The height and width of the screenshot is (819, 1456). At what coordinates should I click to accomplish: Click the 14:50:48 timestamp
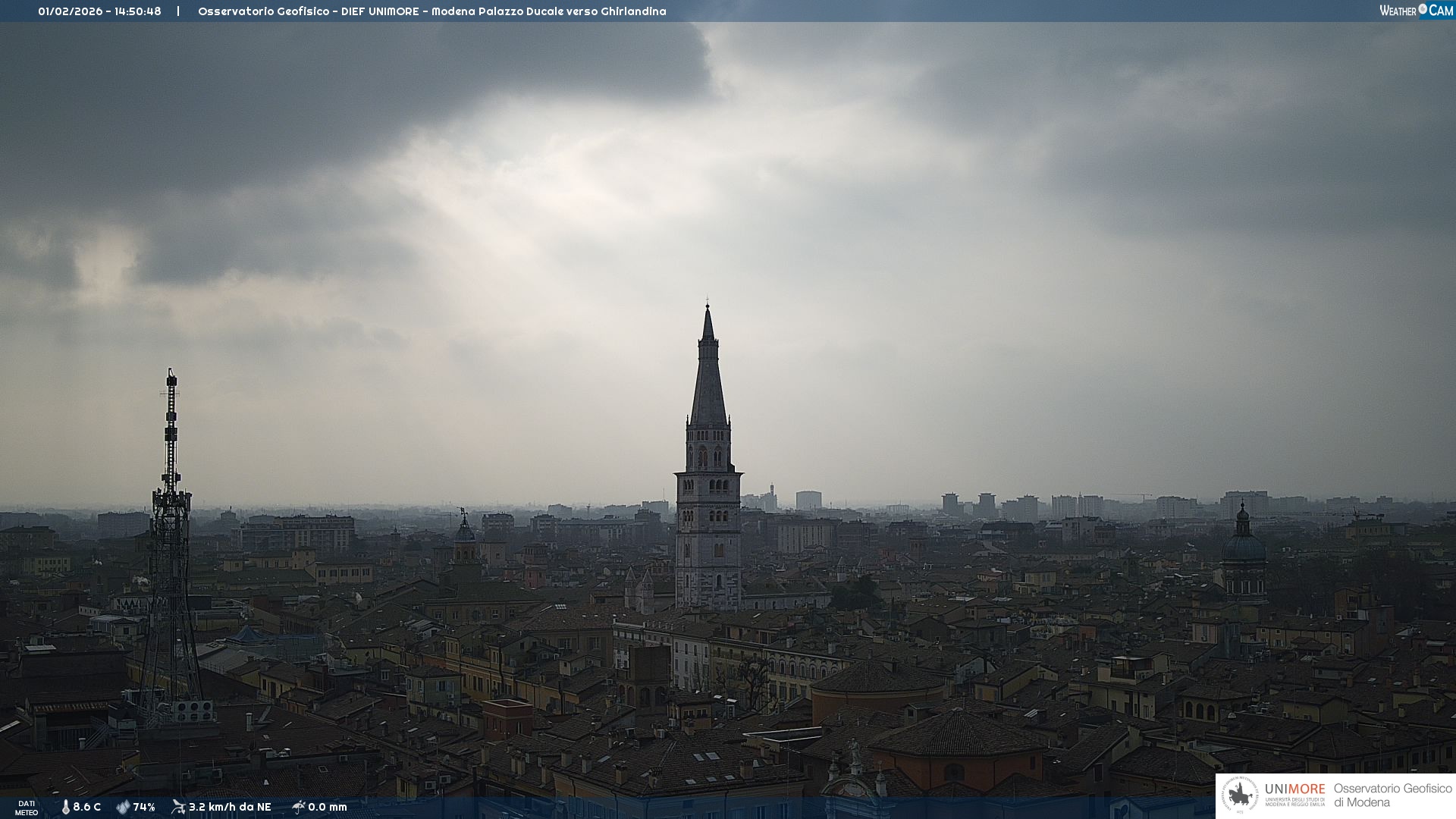(x=138, y=11)
